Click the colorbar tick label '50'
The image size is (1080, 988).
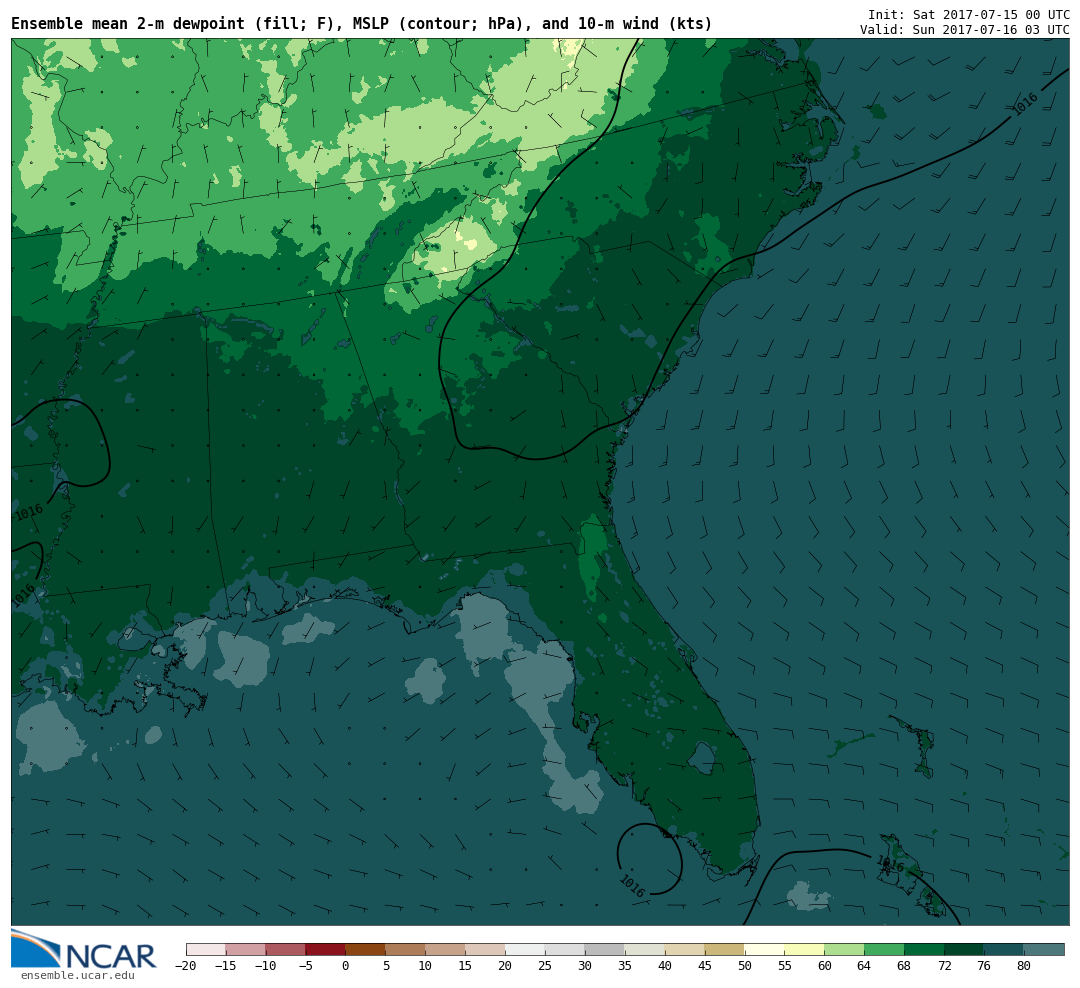[745, 966]
